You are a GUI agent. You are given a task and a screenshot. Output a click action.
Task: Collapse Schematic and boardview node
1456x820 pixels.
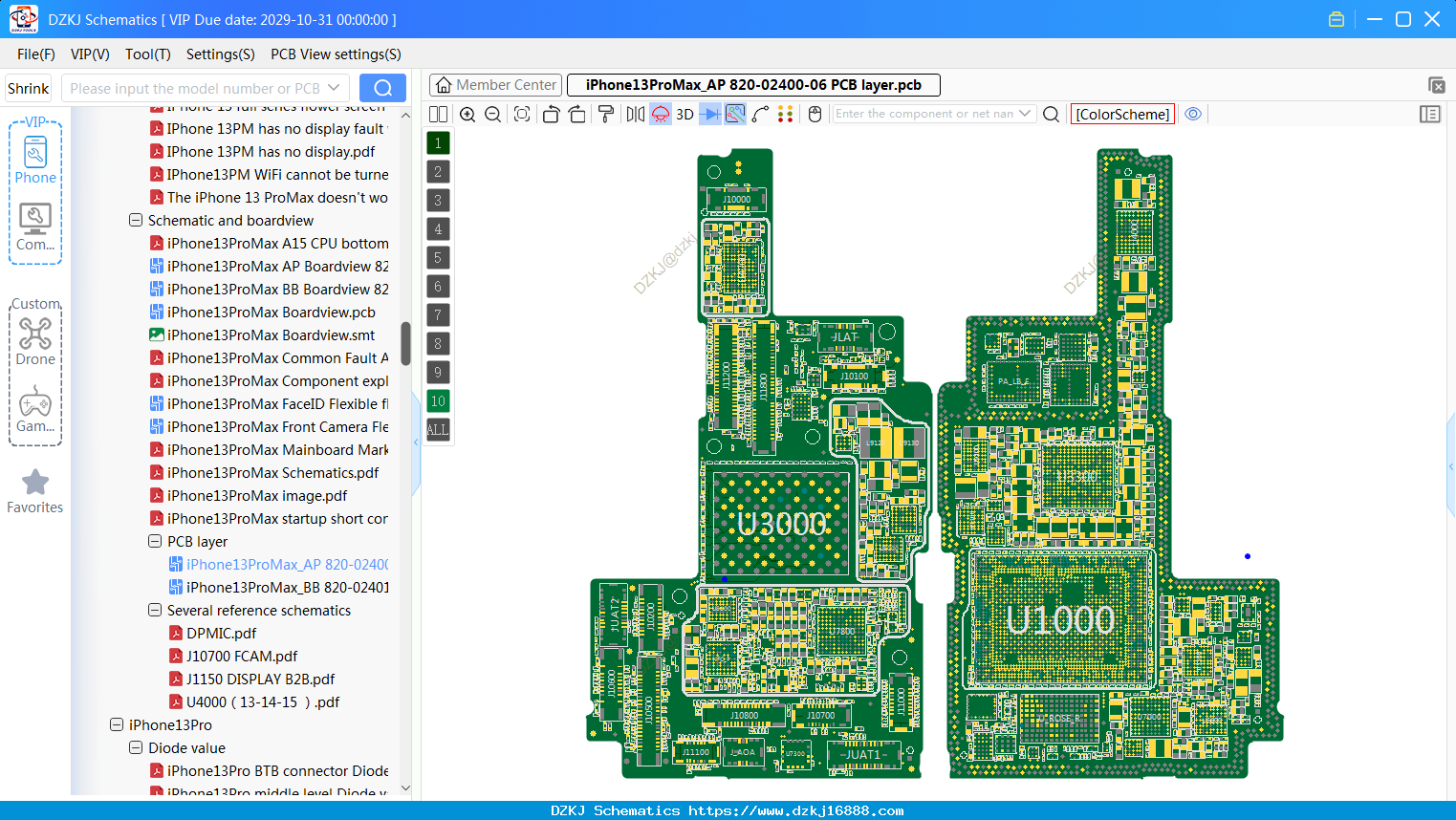click(136, 220)
